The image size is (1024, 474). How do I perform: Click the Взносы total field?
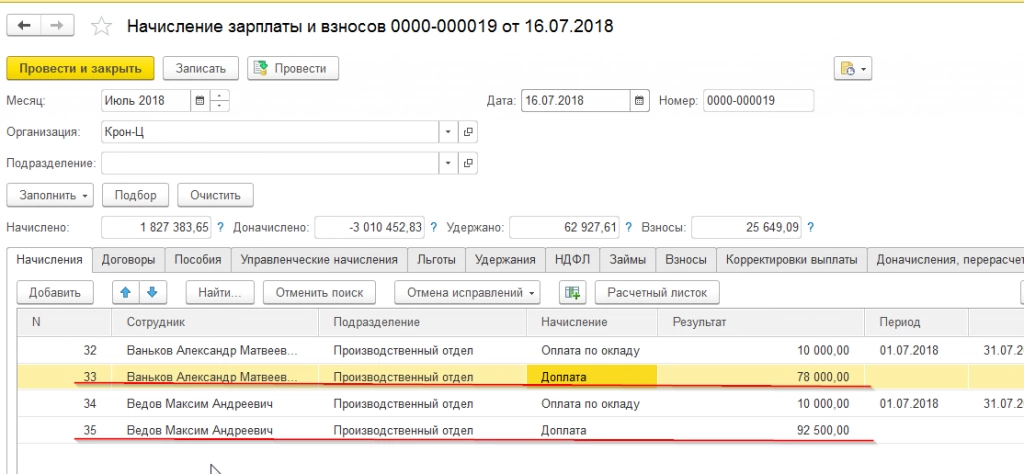[x=746, y=227]
